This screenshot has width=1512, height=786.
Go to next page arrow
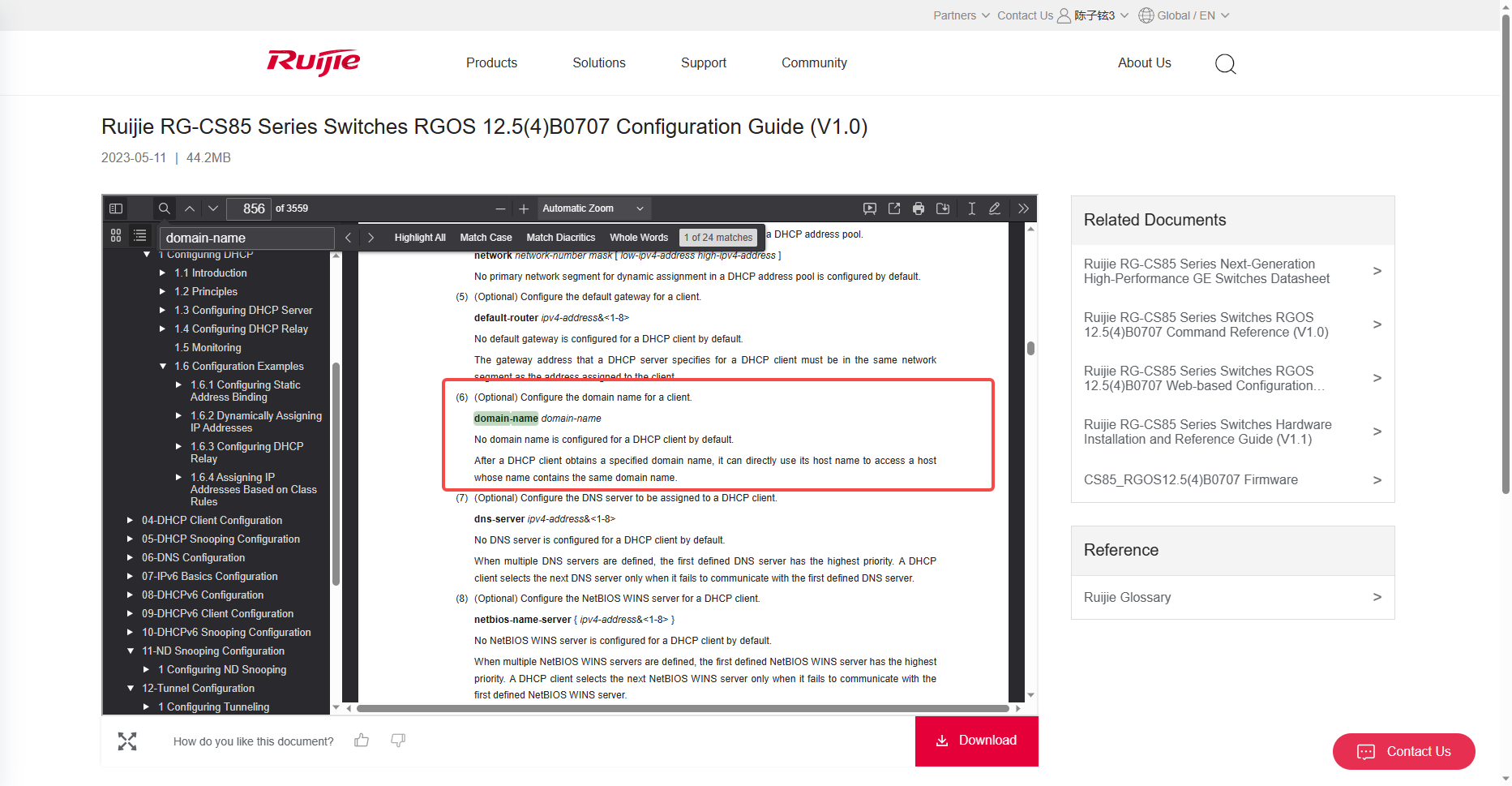213,208
